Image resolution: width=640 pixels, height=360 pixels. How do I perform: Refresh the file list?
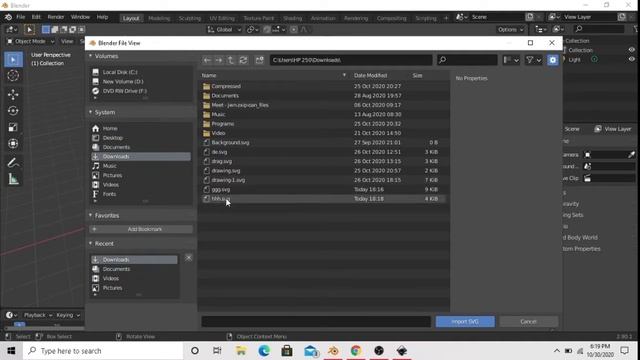pyautogui.click(x=243, y=60)
